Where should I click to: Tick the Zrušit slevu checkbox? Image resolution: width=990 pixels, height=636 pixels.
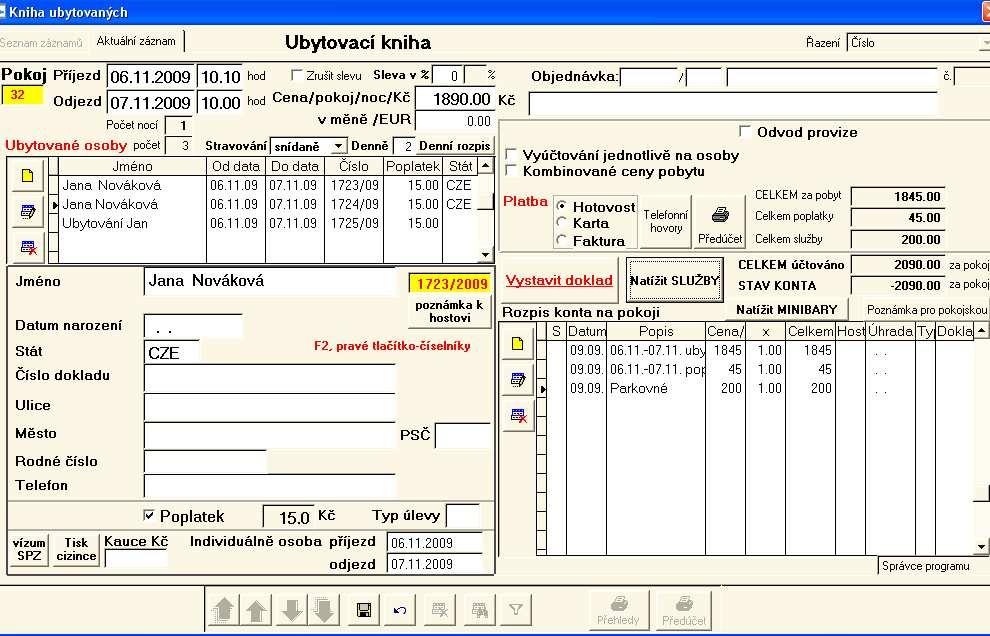coord(296,75)
